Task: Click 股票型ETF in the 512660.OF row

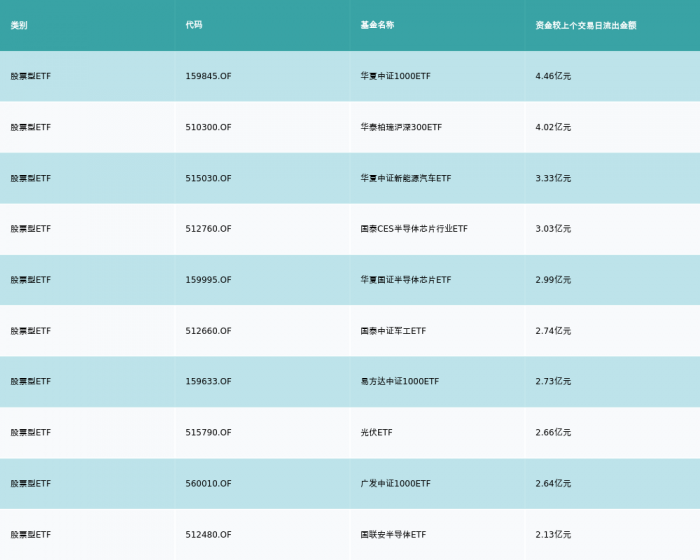Action: (x=31, y=331)
